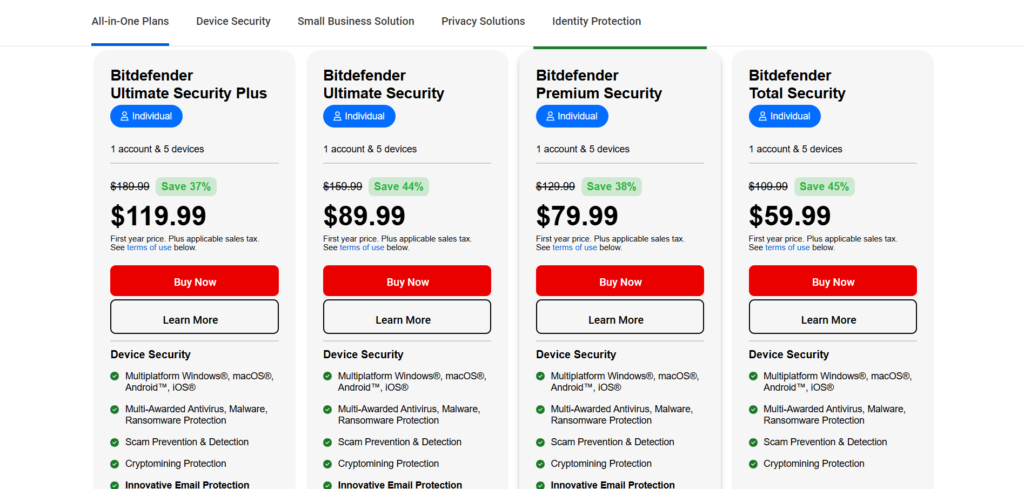The image size is (1024, 489).
Task: Select the Privacy Solutions tab
Action: 483,21
